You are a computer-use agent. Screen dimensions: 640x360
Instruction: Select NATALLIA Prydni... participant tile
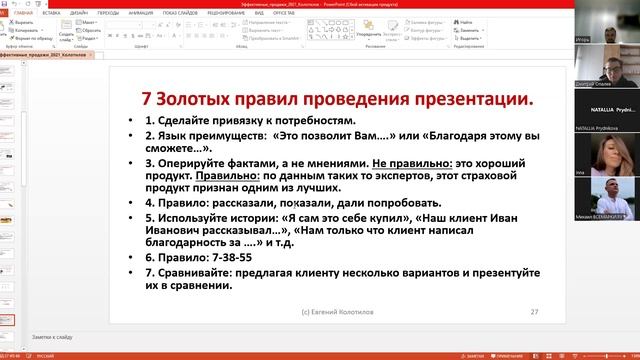pyautogui.click(x=607, y=110)
